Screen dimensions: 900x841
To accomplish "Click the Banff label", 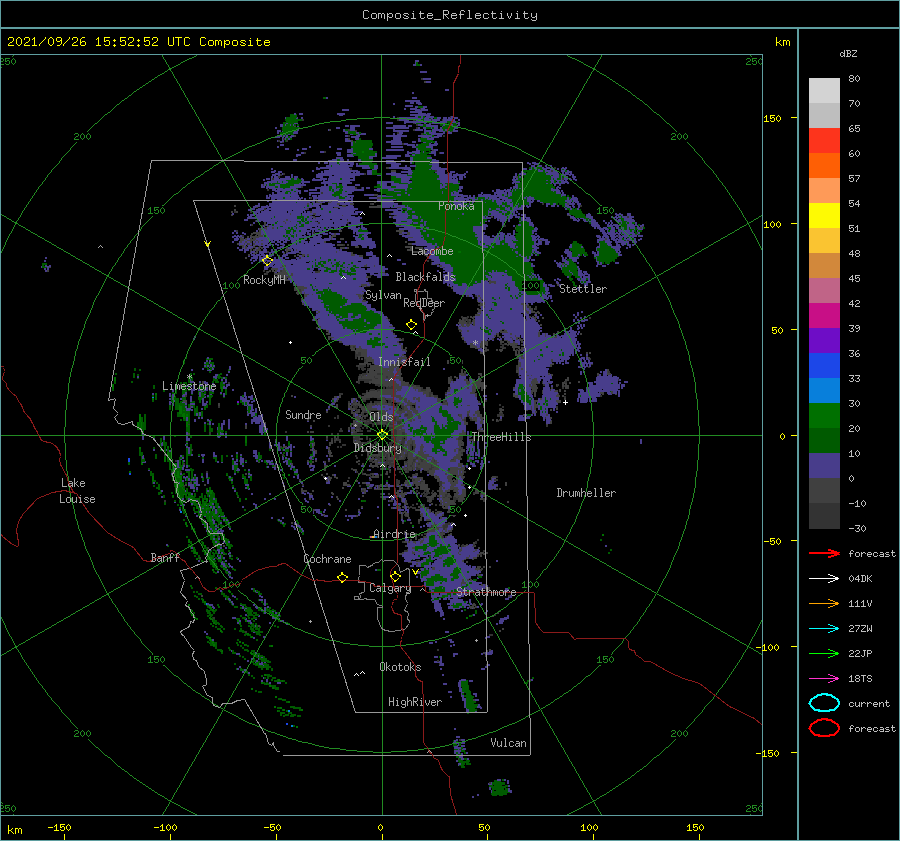I will 165,557.
